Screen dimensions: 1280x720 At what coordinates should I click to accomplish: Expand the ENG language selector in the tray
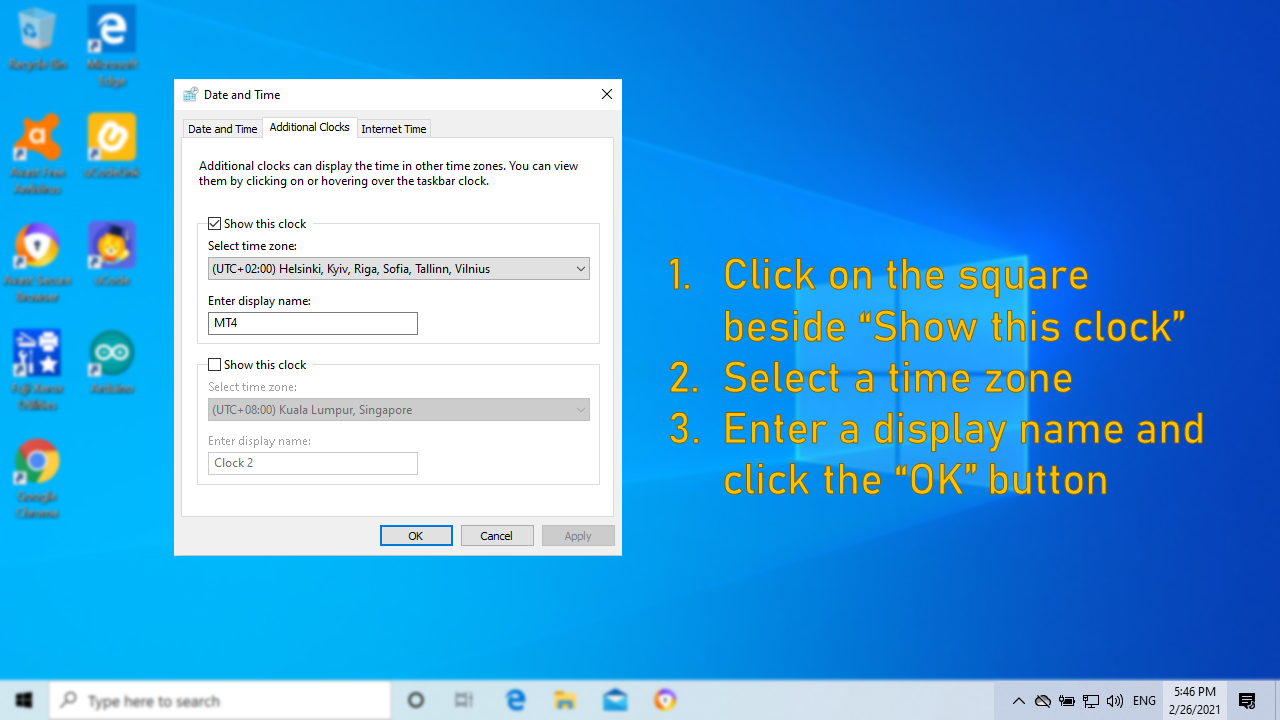point(1143,699)
